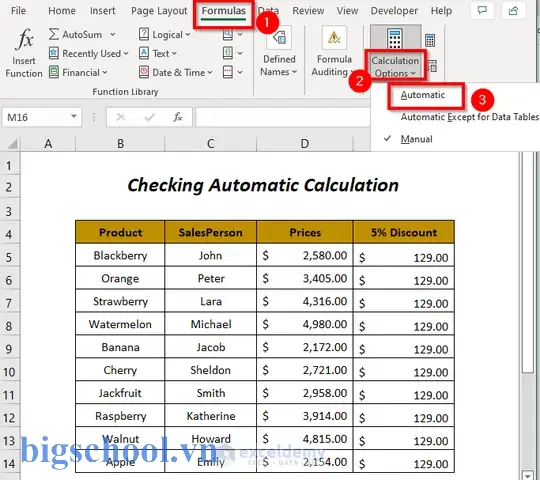Open the Help tab
The height and width of the screenshot is (480, 540).
(441, 11)
